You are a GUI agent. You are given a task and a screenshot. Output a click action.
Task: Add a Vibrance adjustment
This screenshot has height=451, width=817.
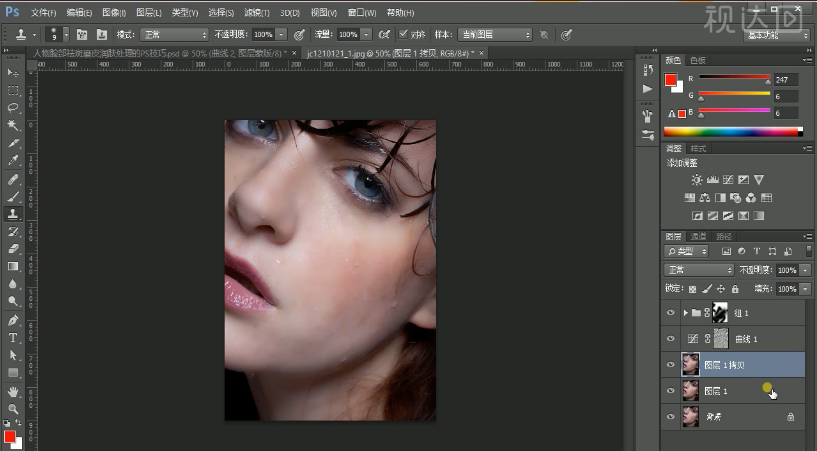click(759, 180)
